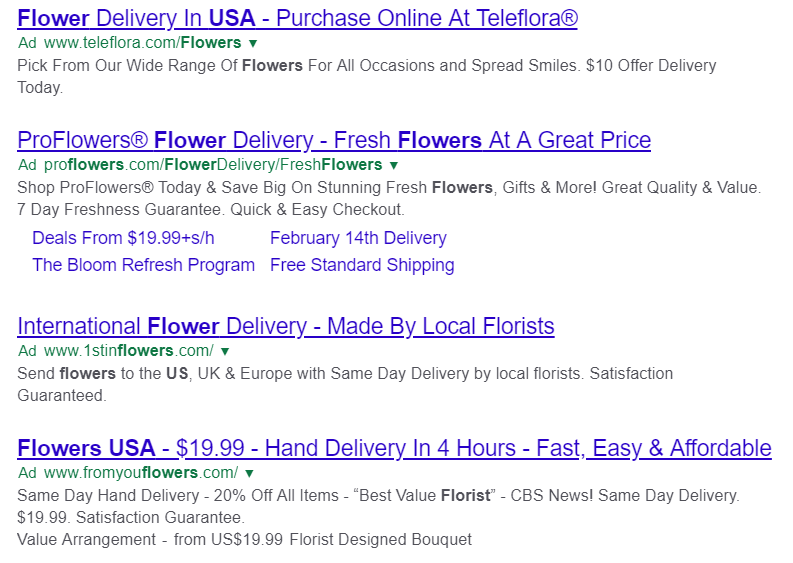793x563 pixels.
Task: Open International Flower Delivery ad headline
Action: 285,326
